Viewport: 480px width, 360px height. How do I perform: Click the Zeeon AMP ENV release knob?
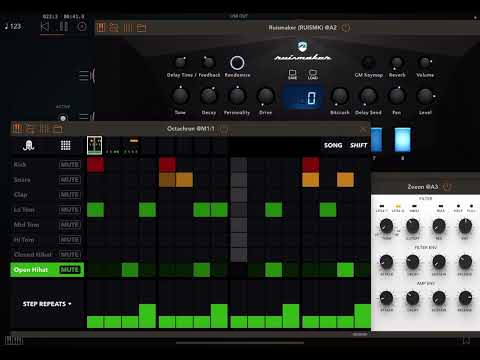tap(465, 298)
